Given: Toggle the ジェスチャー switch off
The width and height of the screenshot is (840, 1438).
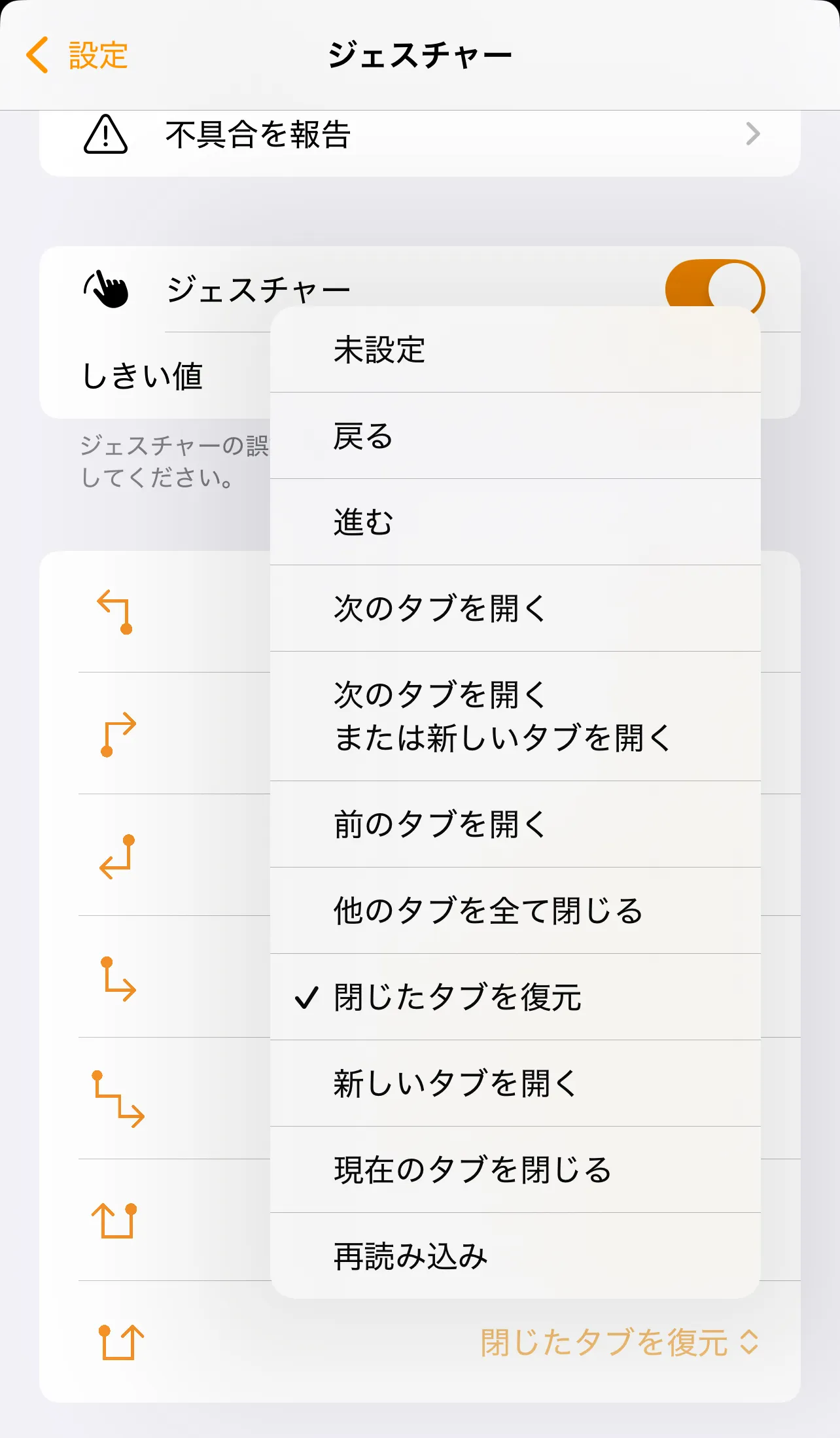Looking at the screenshot, I should click(714, 288).
